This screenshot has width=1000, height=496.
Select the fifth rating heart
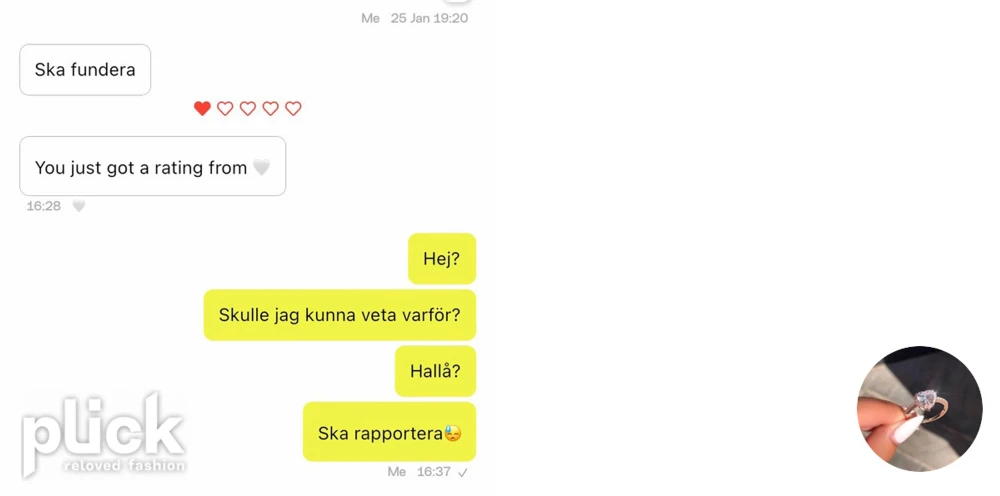point(293,108)
